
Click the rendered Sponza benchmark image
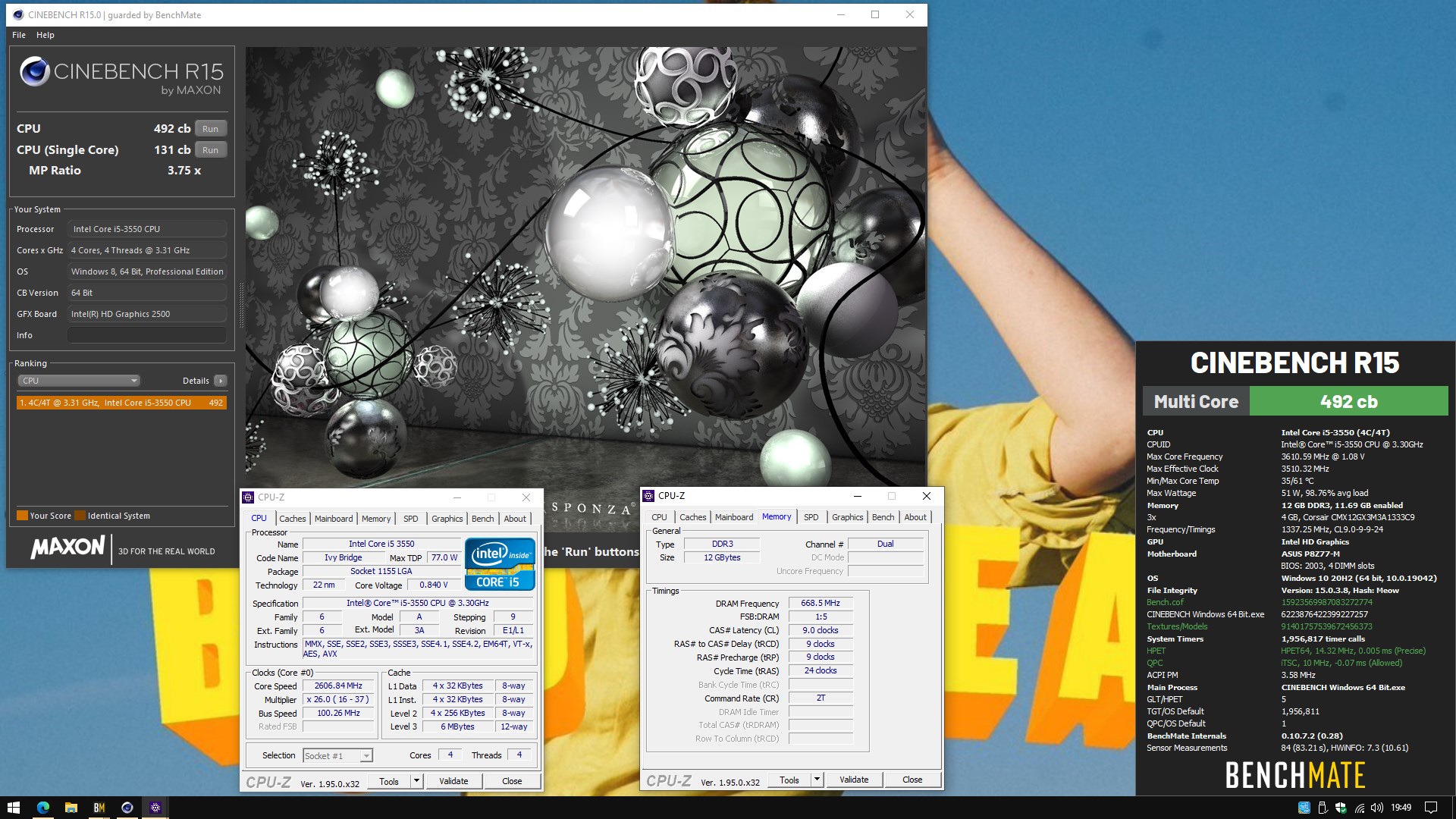click(585, 265)
